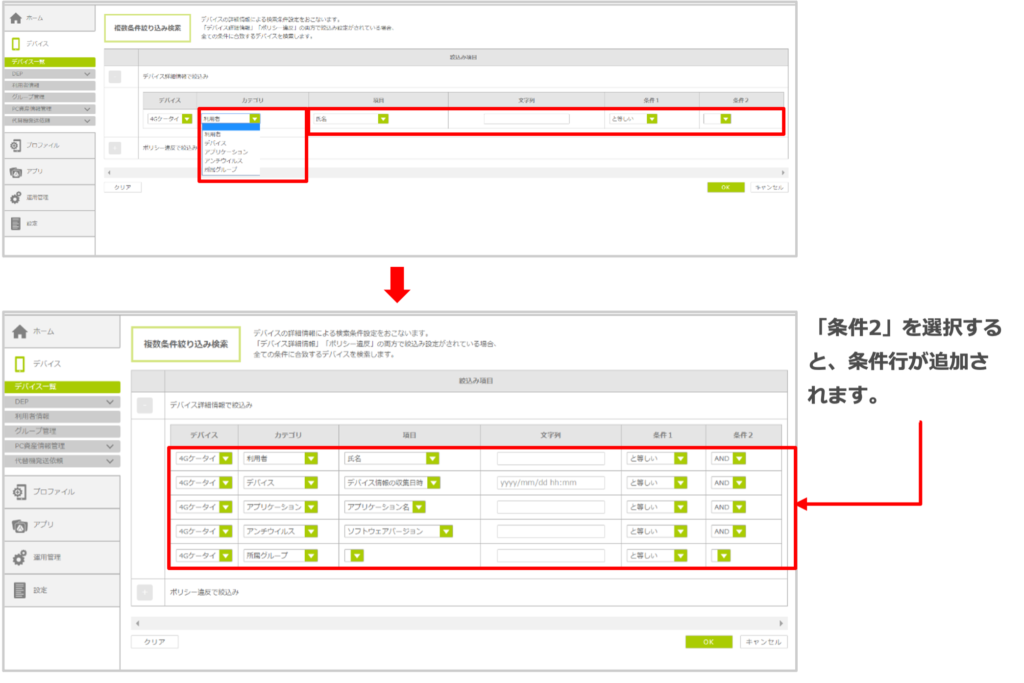
Task: Click the 設定 icon in the lower sidebar
Action: 19,591
